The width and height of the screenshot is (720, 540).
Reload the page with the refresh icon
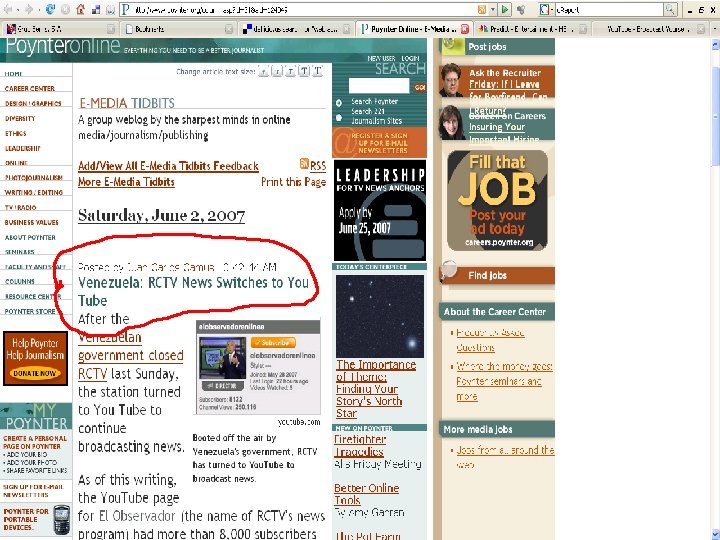tap(51, 9)
